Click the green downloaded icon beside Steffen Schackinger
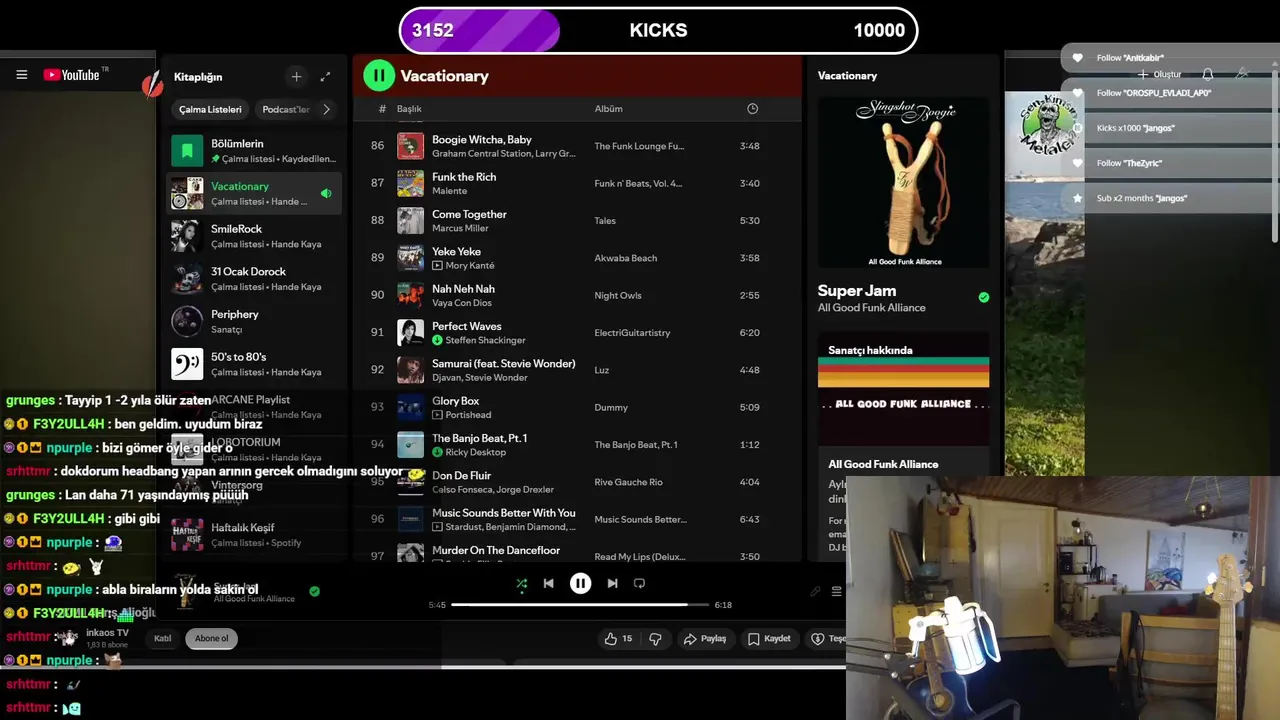1280x720 pixels. pos(437,340)
